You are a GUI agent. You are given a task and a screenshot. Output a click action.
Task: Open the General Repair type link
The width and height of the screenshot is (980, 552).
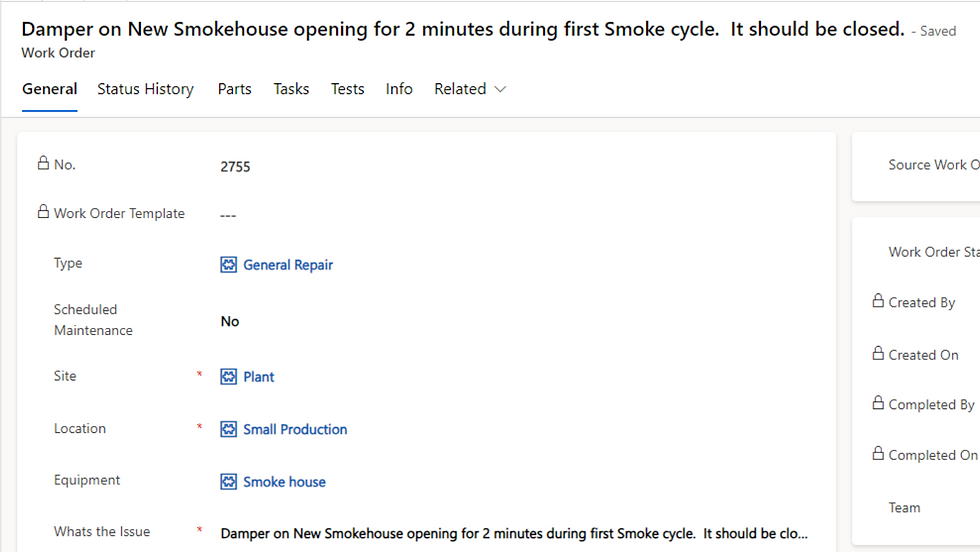(x=288, y=265)
